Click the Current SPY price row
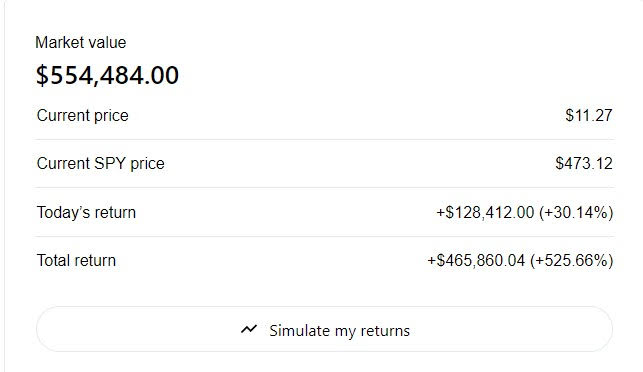This screenshot has width=643, height=372. point(324,164)
